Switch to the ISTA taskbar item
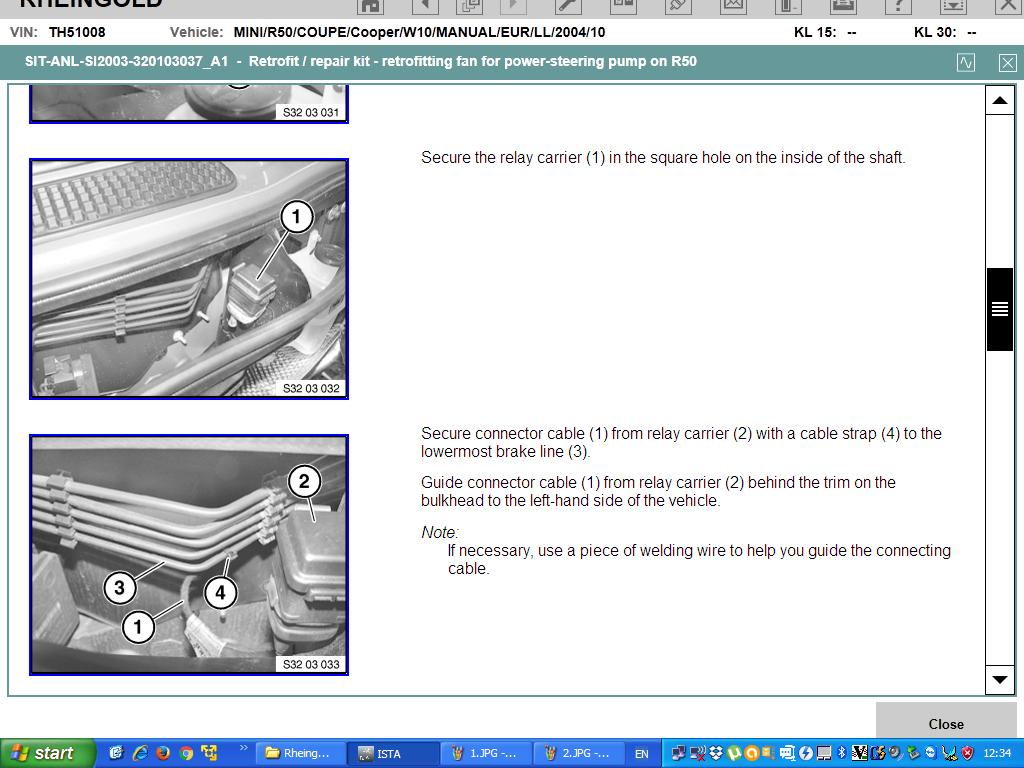 (x=391, y=753)
